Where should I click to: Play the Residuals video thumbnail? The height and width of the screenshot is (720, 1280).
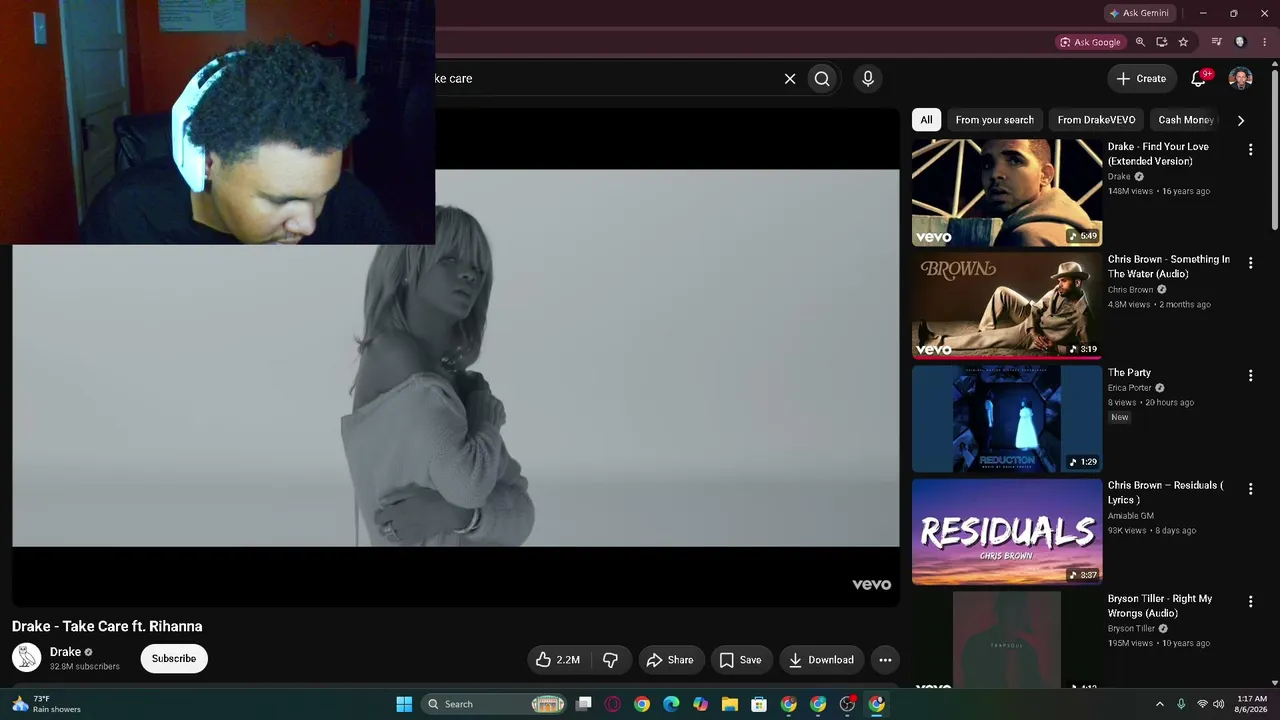pyautogui.click(x=1007, y=531)
